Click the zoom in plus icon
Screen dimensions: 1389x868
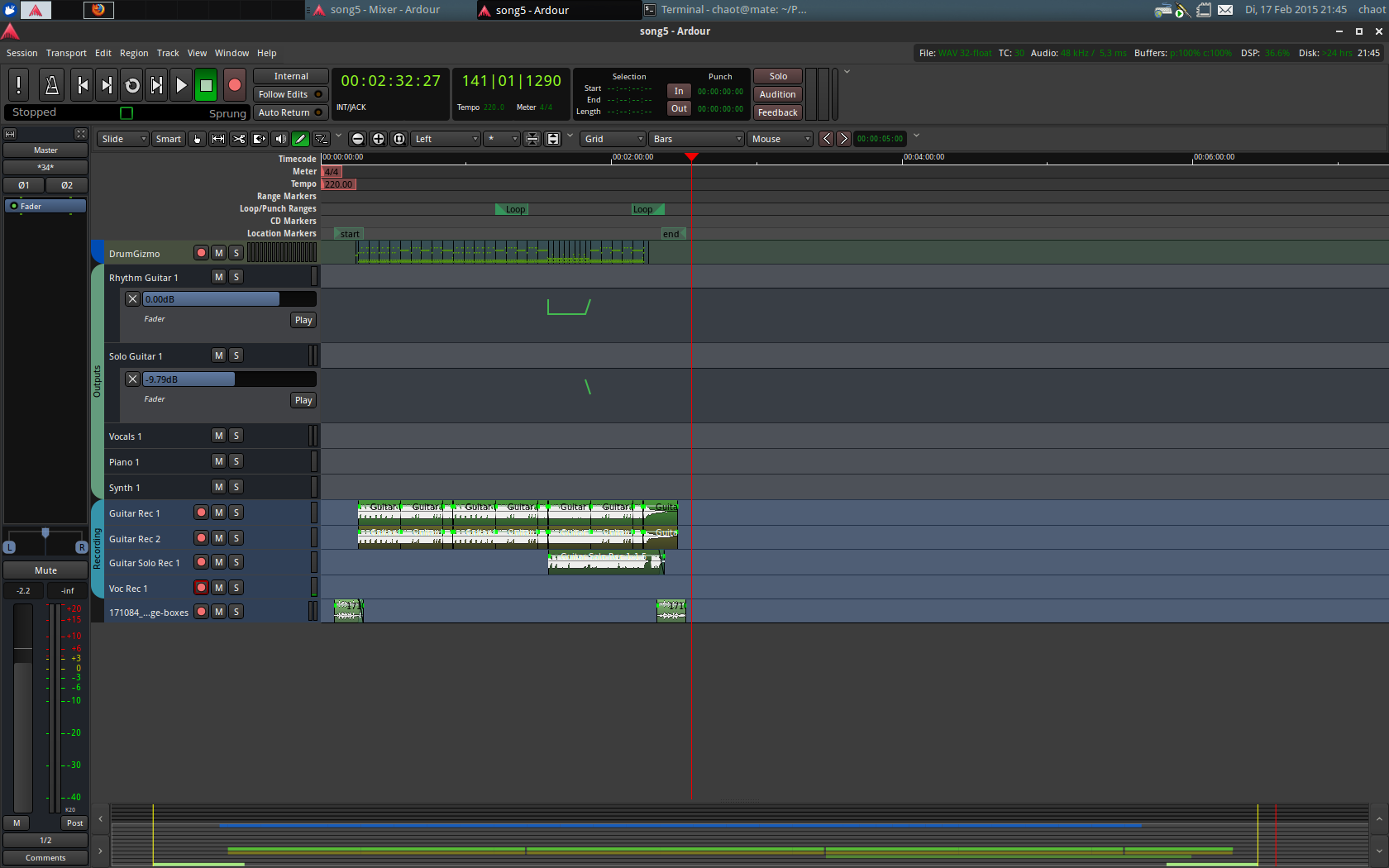[379, 139]
